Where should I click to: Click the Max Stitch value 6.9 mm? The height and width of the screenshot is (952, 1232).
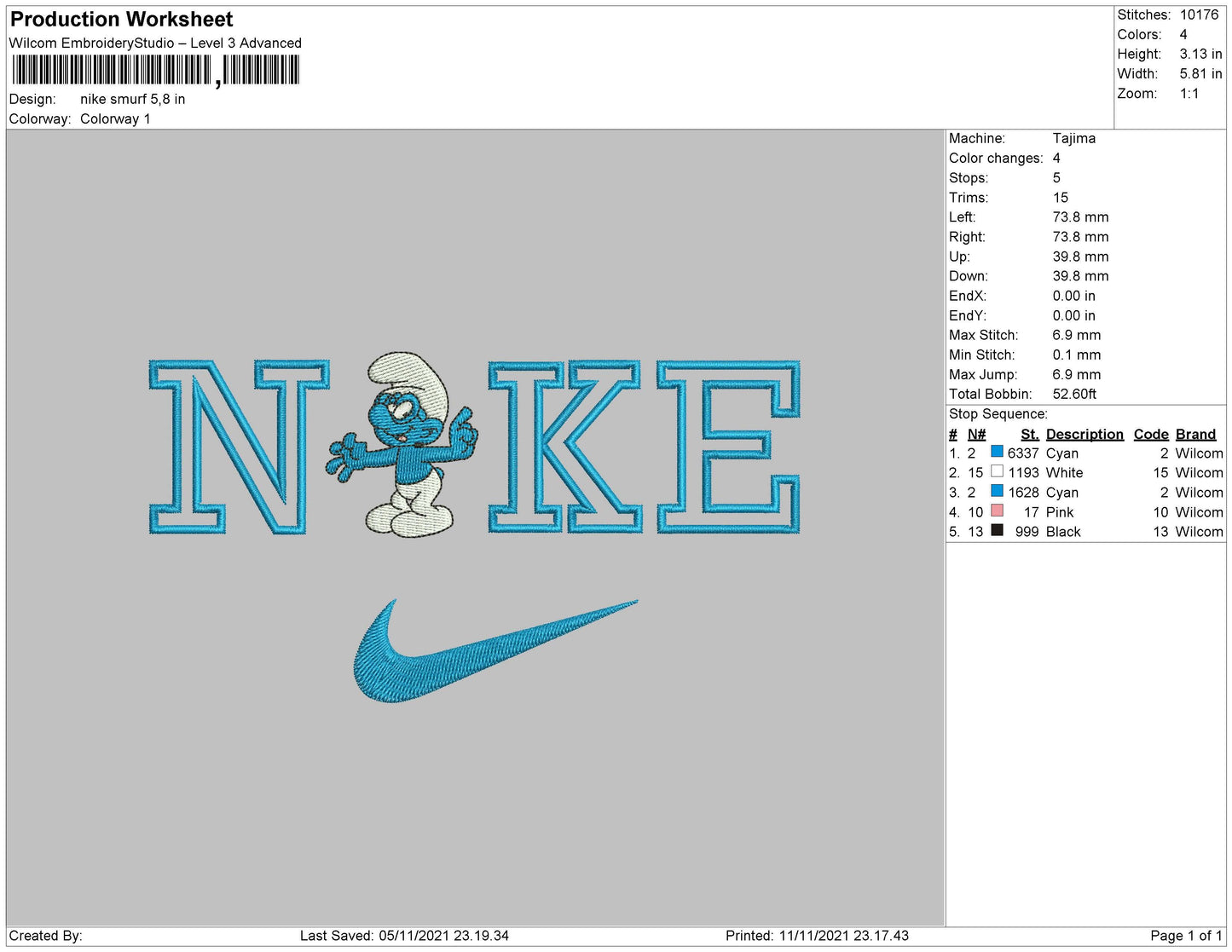1076,335
